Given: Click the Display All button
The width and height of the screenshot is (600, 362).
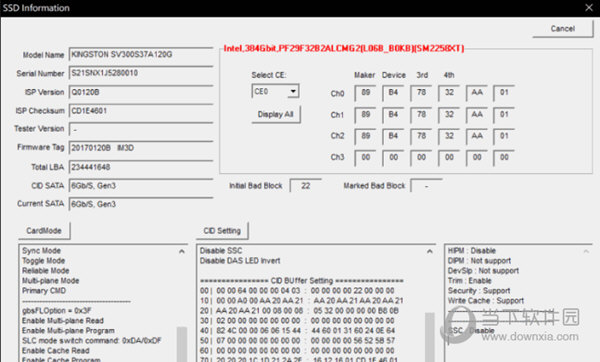Looking at the screenshot, I should (276, 114).
